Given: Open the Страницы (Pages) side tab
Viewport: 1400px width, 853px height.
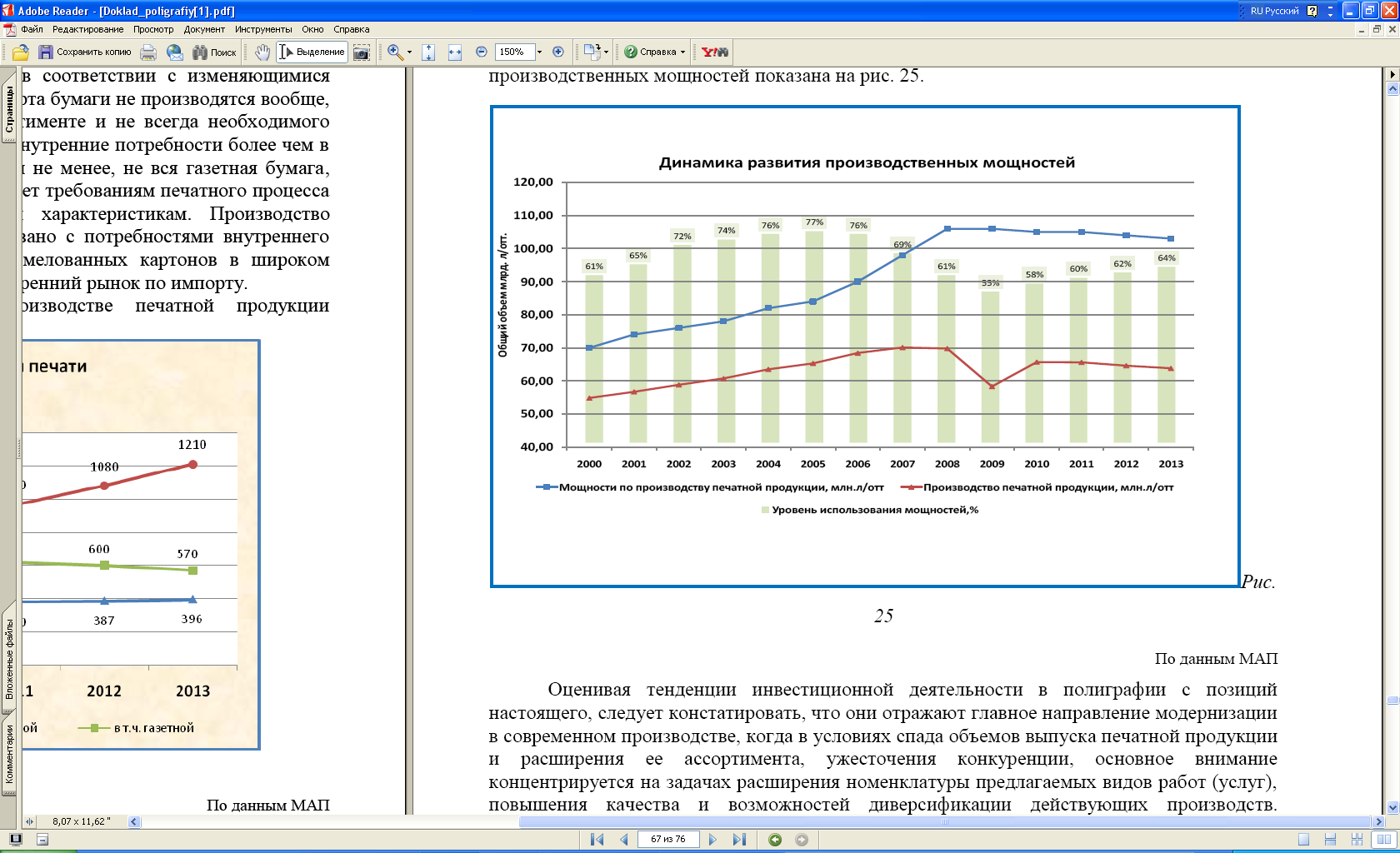Looking at the screenshot, I should [9, 107].
